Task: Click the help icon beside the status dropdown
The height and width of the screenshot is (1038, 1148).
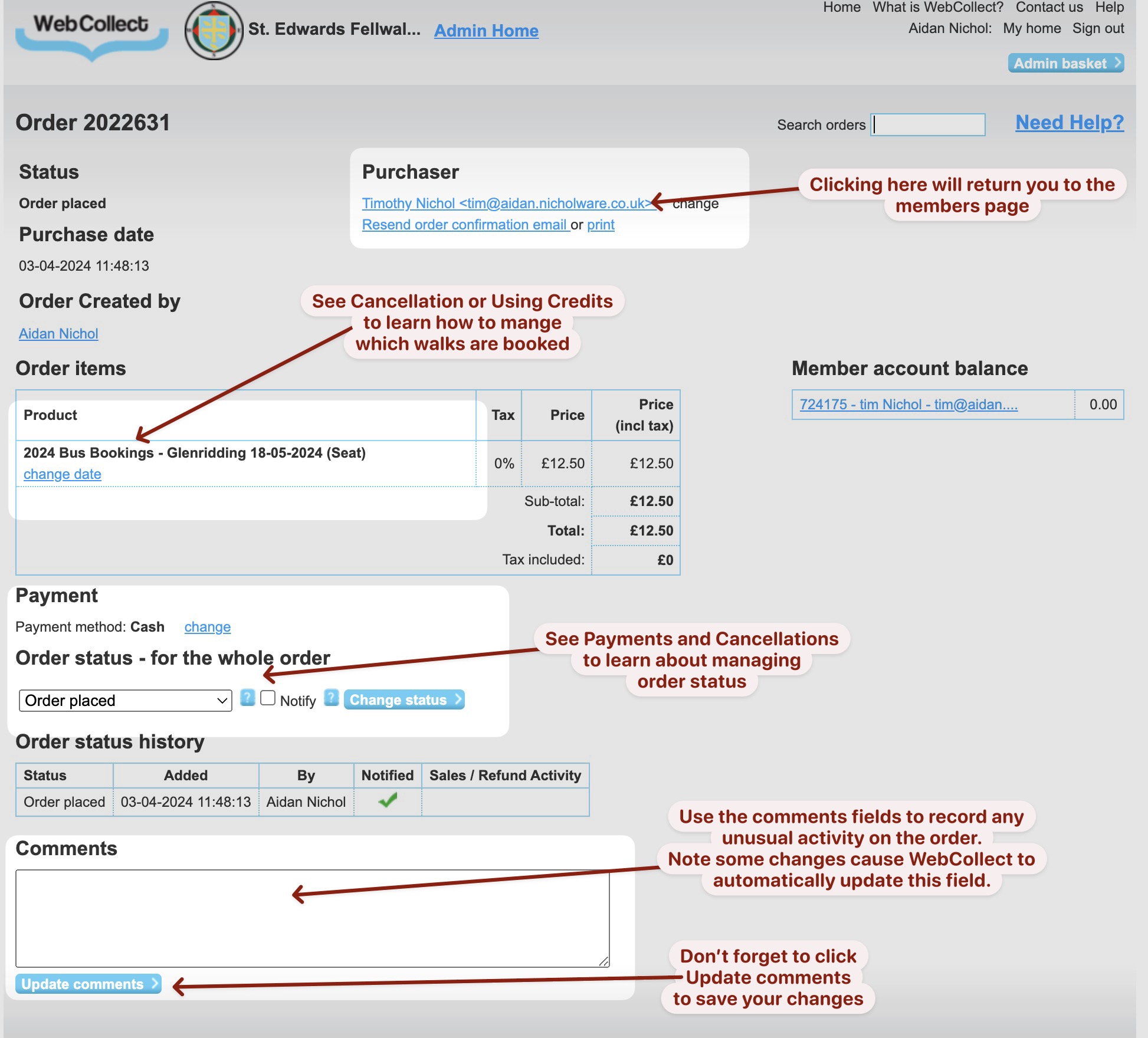Action: (x=247, y=699)
